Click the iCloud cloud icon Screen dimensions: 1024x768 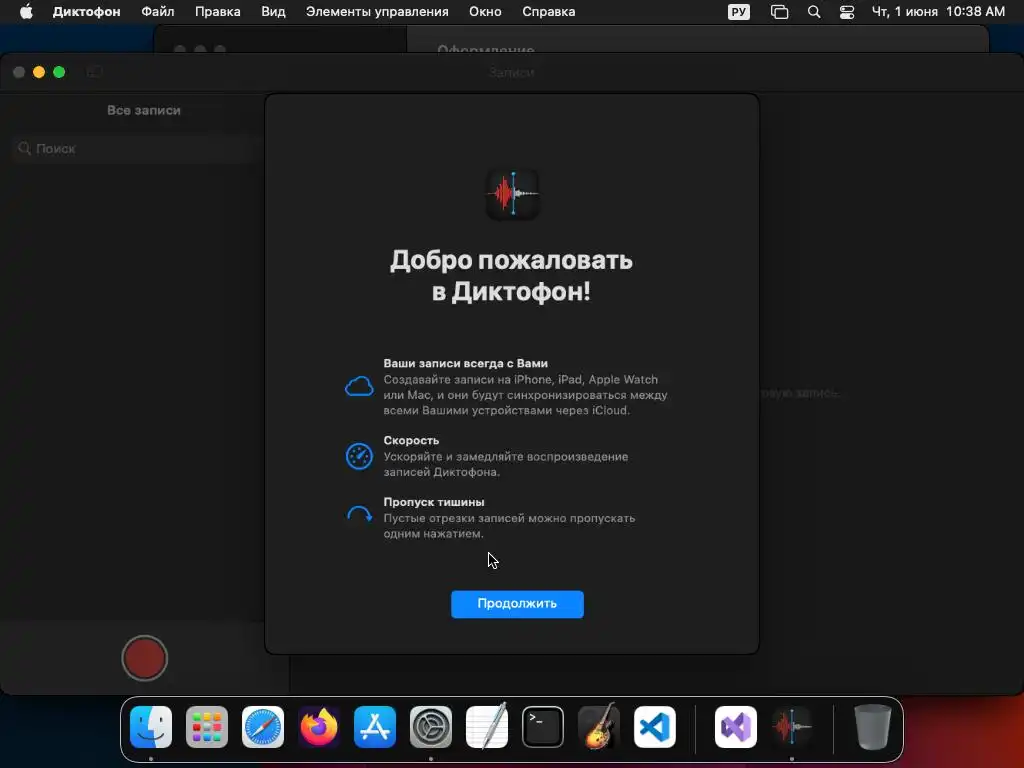[359, 387]
